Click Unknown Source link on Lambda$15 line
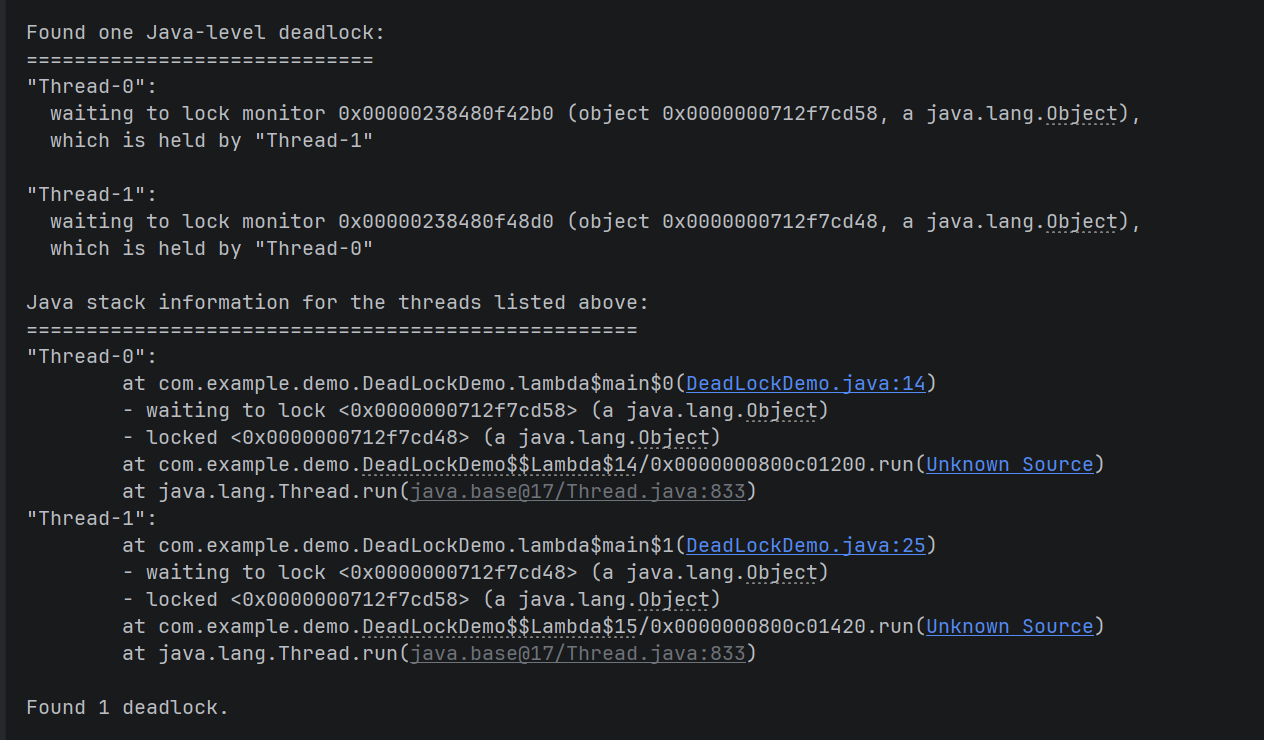 (1010, 626)
